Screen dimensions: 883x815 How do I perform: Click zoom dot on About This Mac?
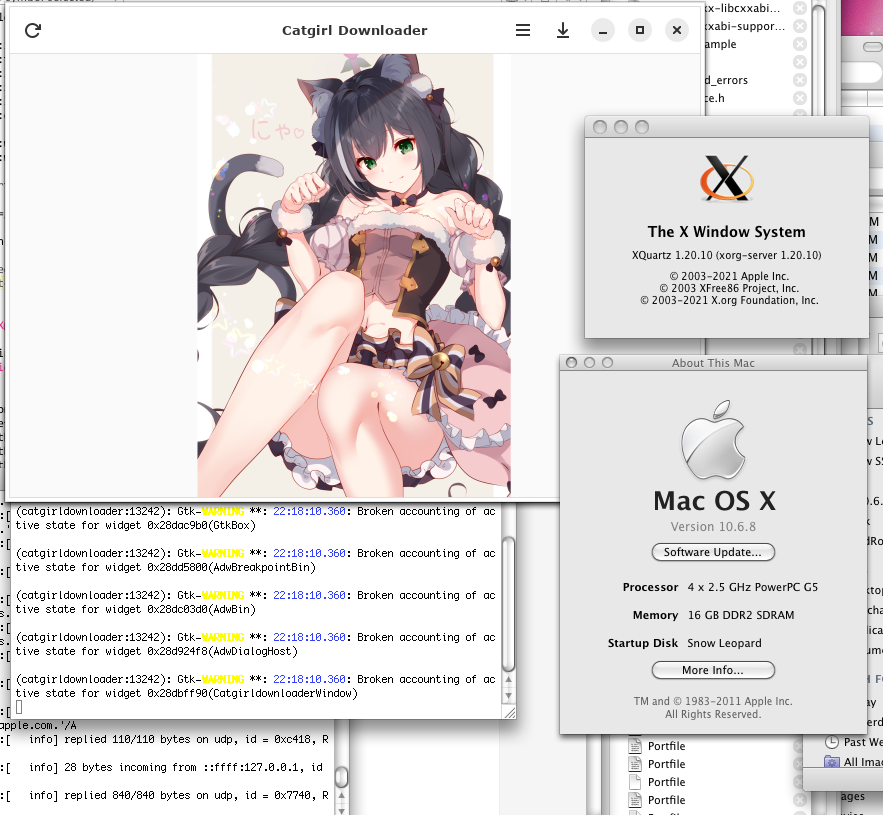click(608, 363)
